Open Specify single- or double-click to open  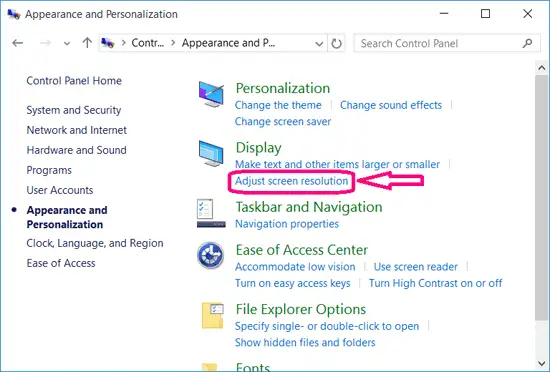327,326
